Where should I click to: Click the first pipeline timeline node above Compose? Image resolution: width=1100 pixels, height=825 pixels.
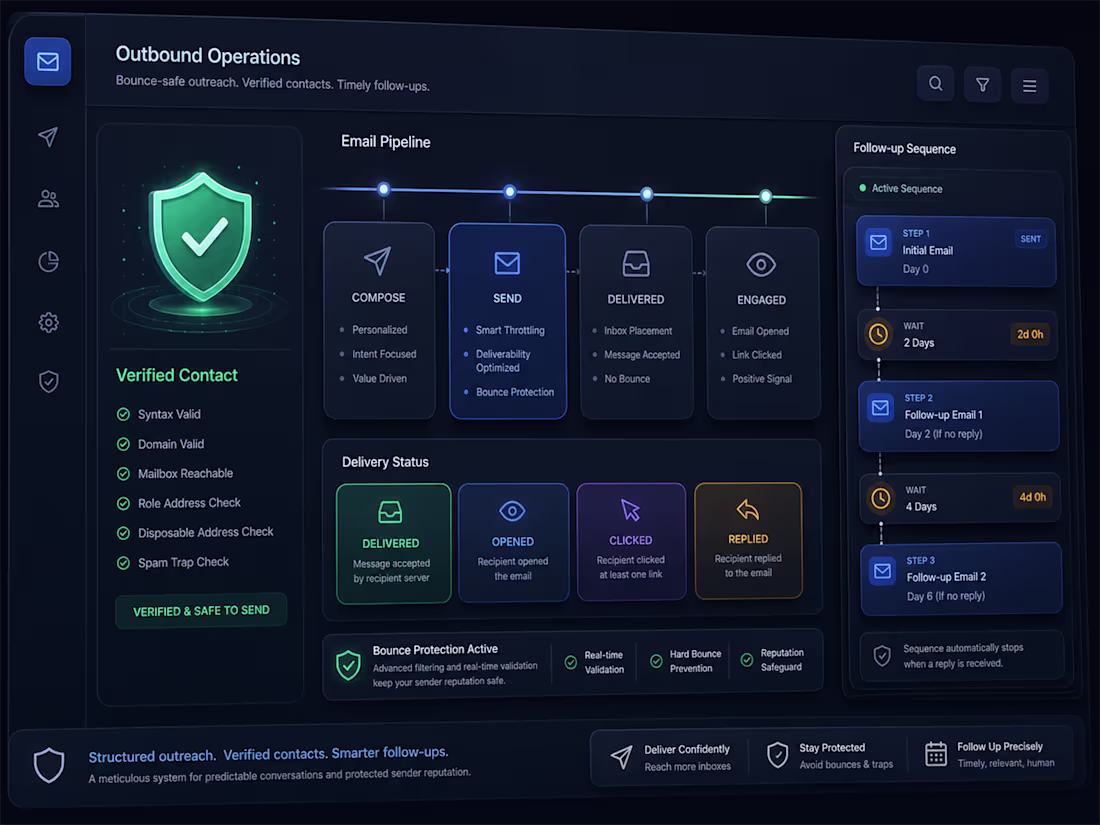pyautogui.click(x=383, y=189)
